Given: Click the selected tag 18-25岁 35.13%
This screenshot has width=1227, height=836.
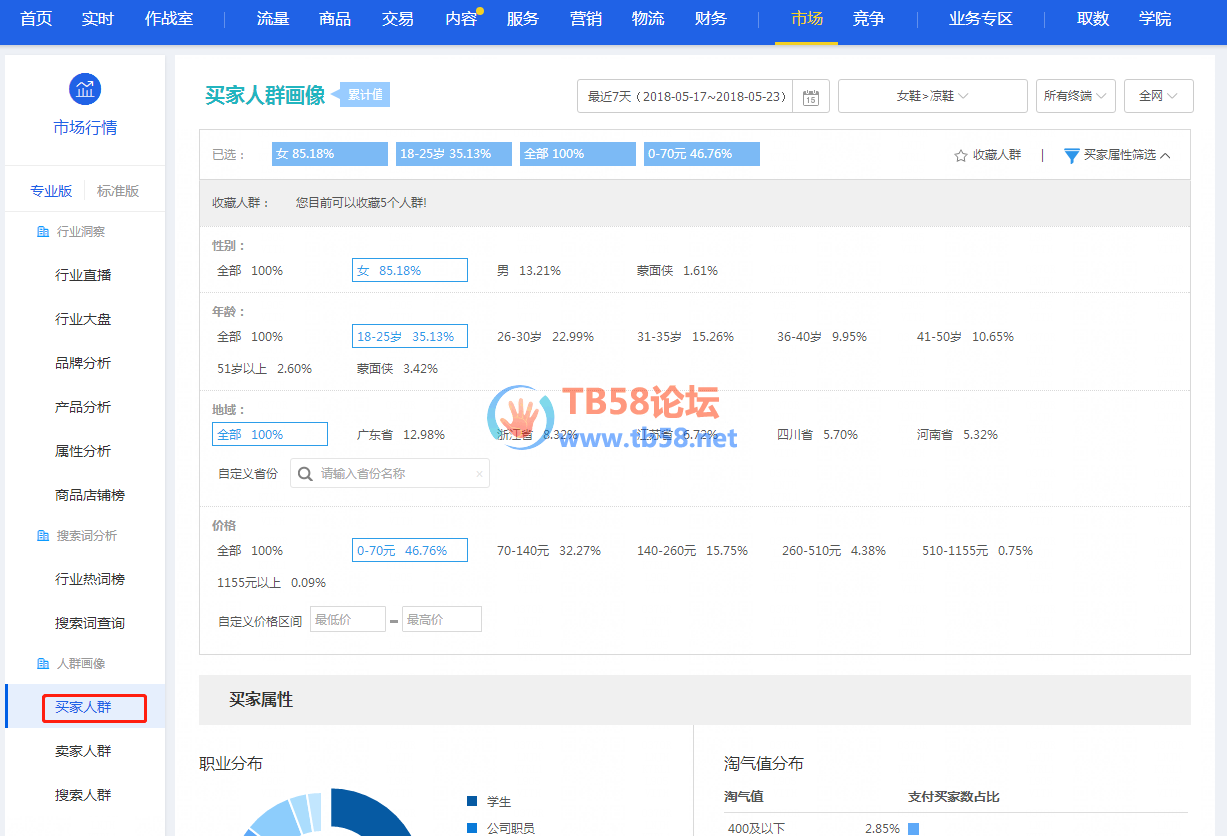Looking at the screenshot, I should 454,154.
